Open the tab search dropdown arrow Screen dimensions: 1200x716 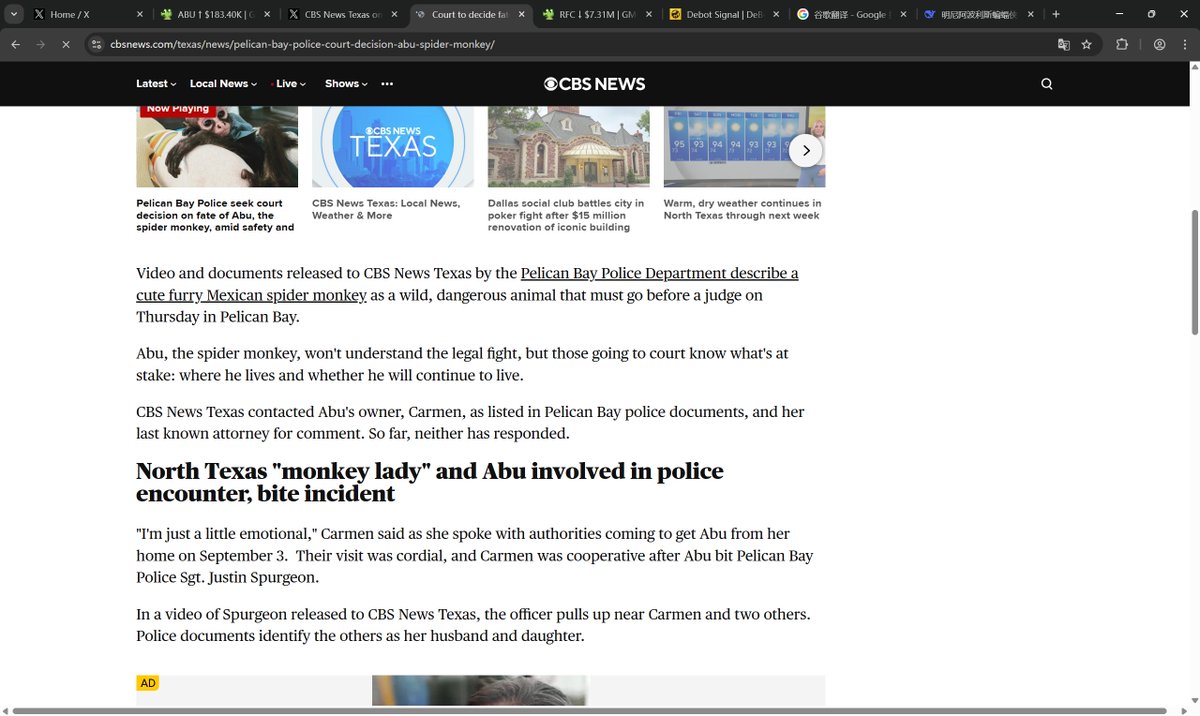pyautogui.click(x=13, y=15)
